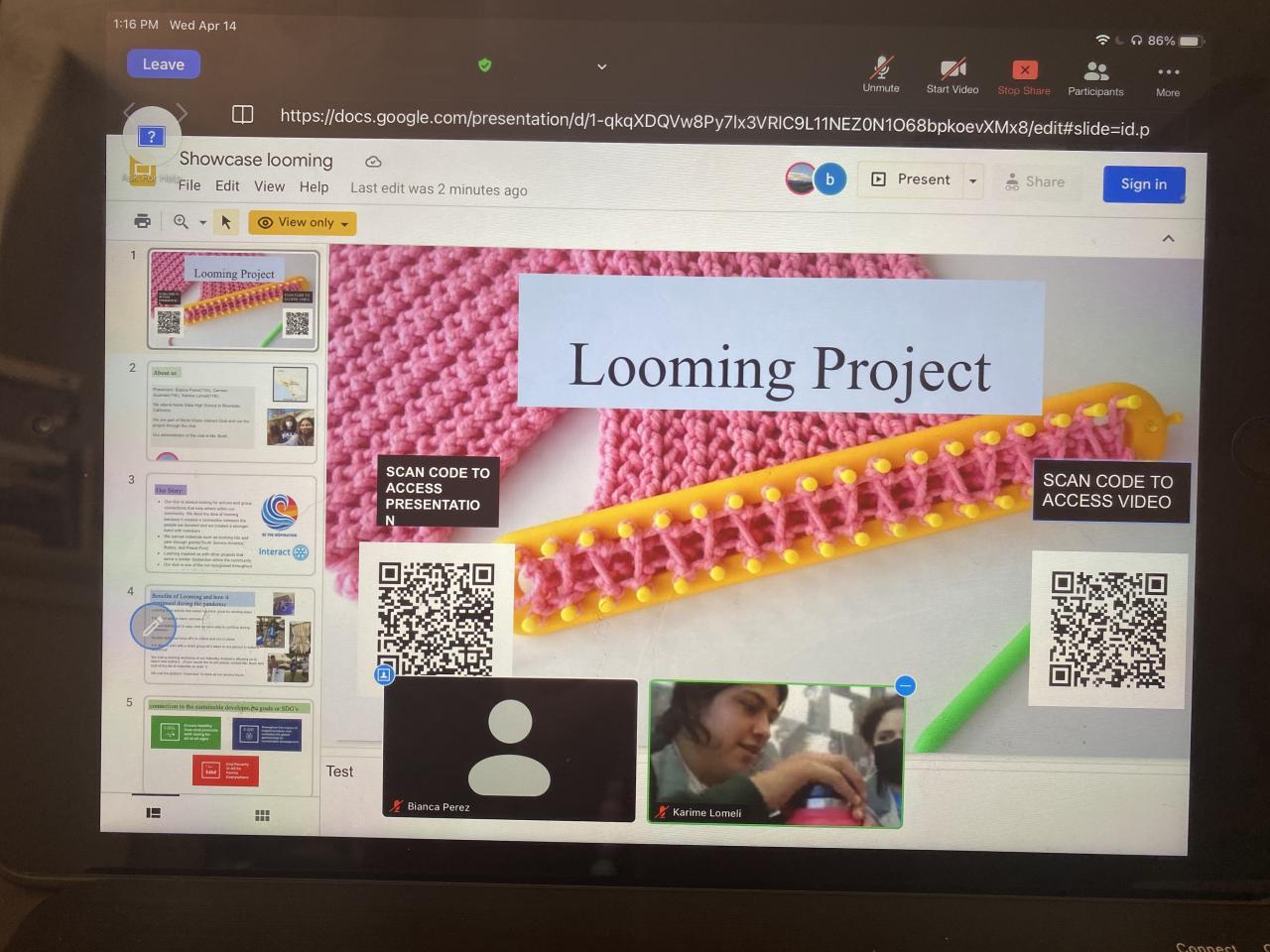Screen dimensions: 1270x952
Task: Expand the Present options dropdown arrow
Action: pyautogui.click(x=973, y=181)
